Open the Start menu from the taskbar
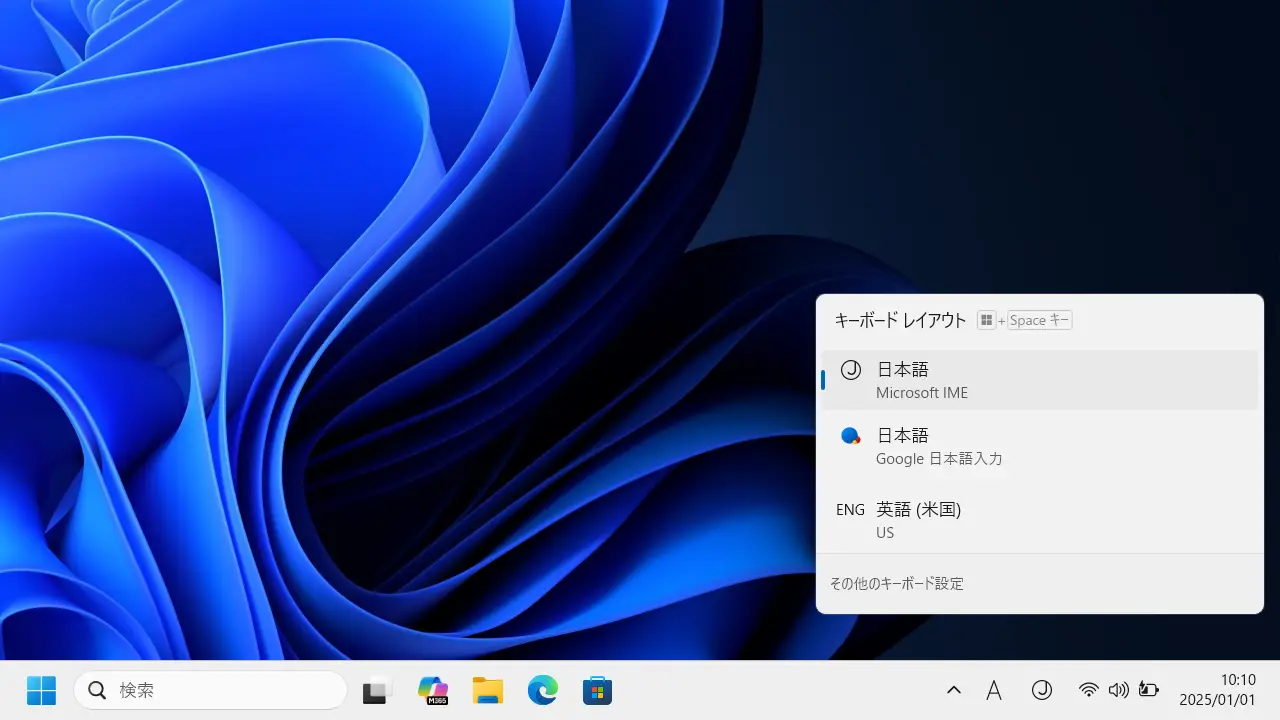The width and height of the screenshot is (1280, 720). 41,690
